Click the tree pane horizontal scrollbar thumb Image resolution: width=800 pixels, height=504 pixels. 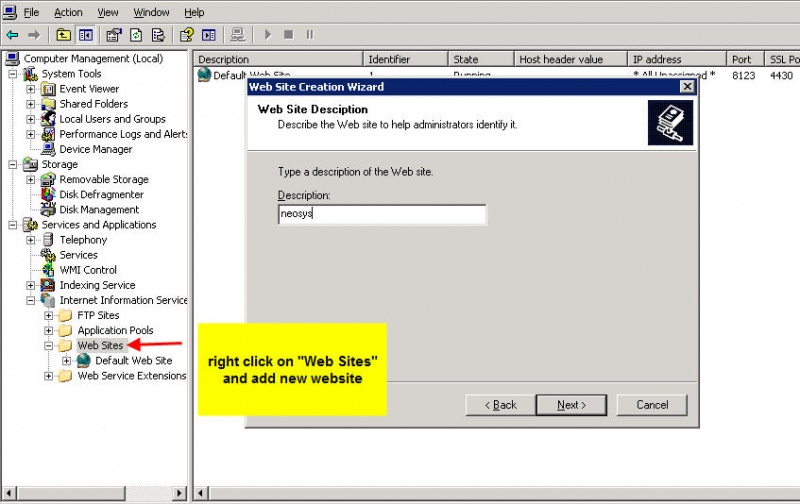point(71,493)
